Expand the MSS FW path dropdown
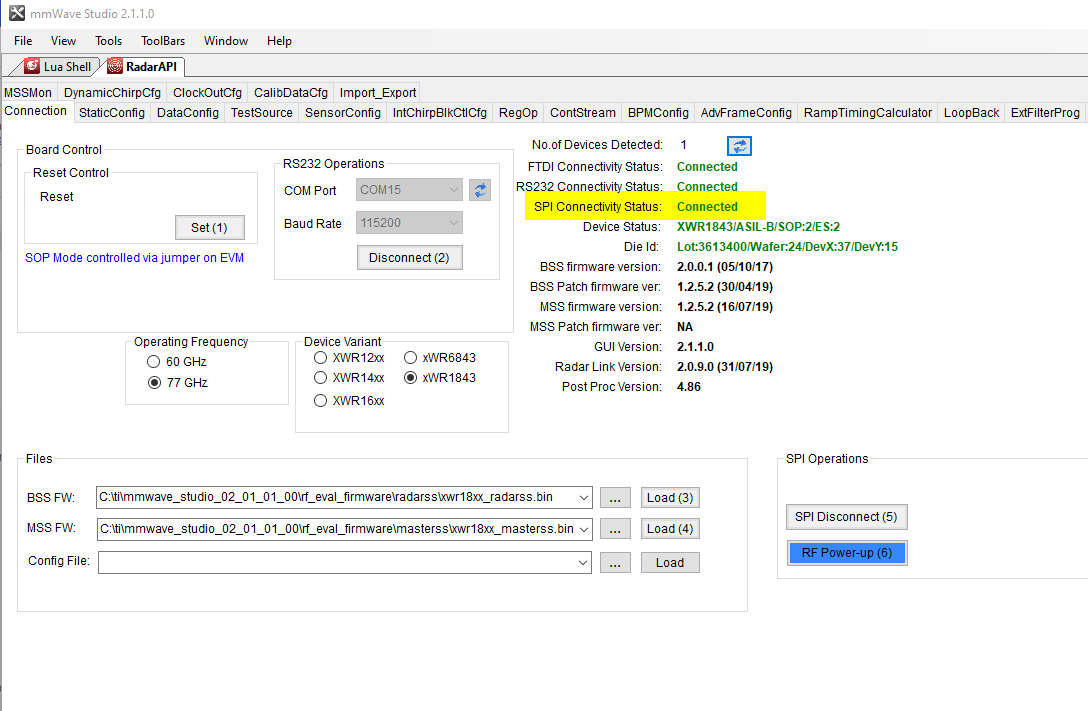The image size is (1088, 711). coord(584,529)
